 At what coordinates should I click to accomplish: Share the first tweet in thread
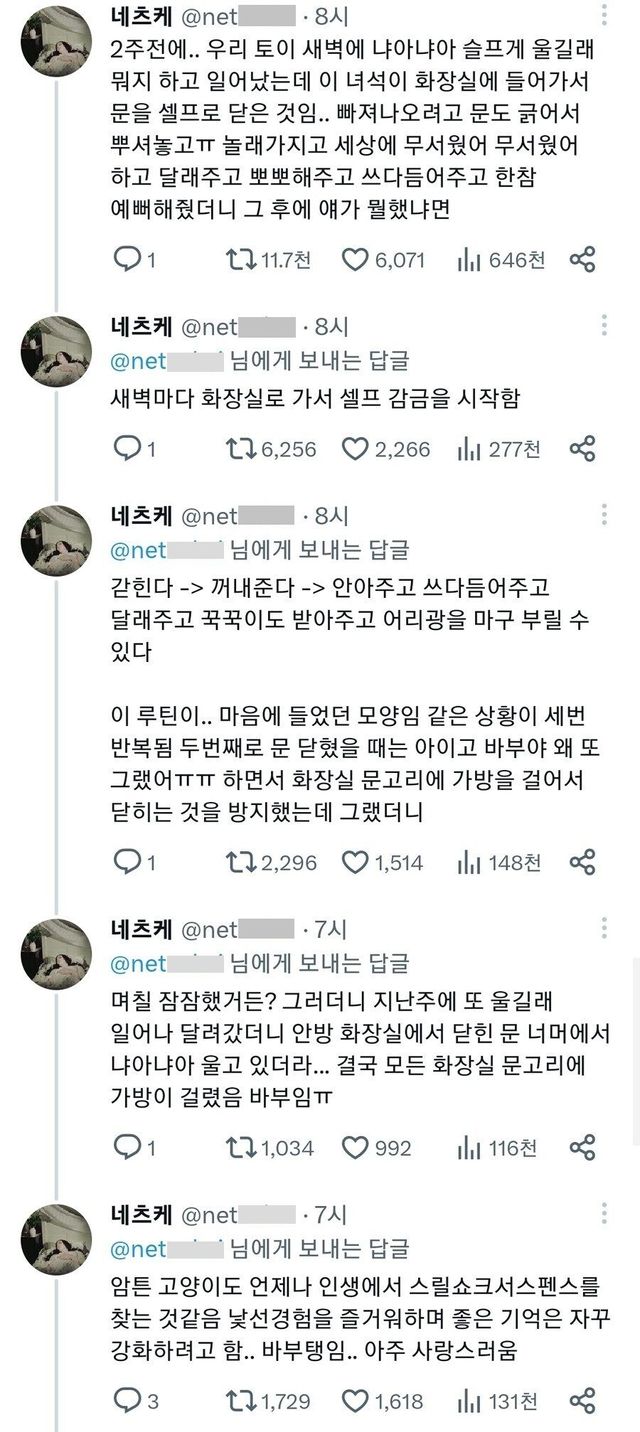click(583, 260)
